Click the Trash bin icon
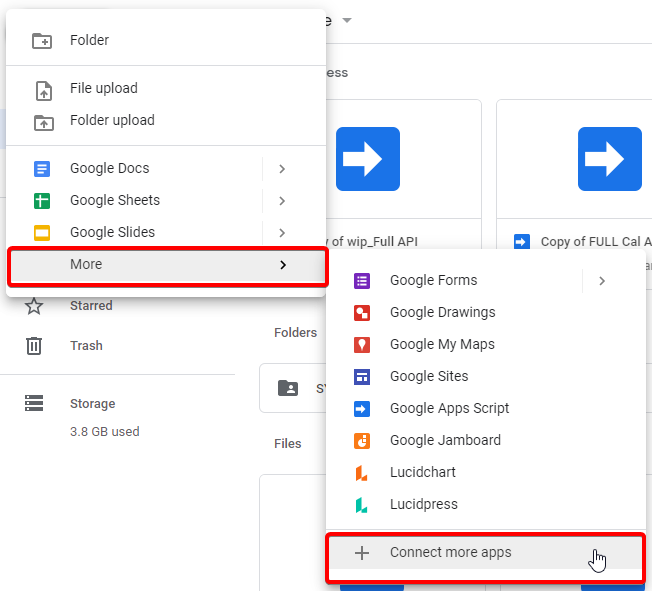The width and height of the screenshot is (652, 591). pyautogui.click(x=34, y=346)
